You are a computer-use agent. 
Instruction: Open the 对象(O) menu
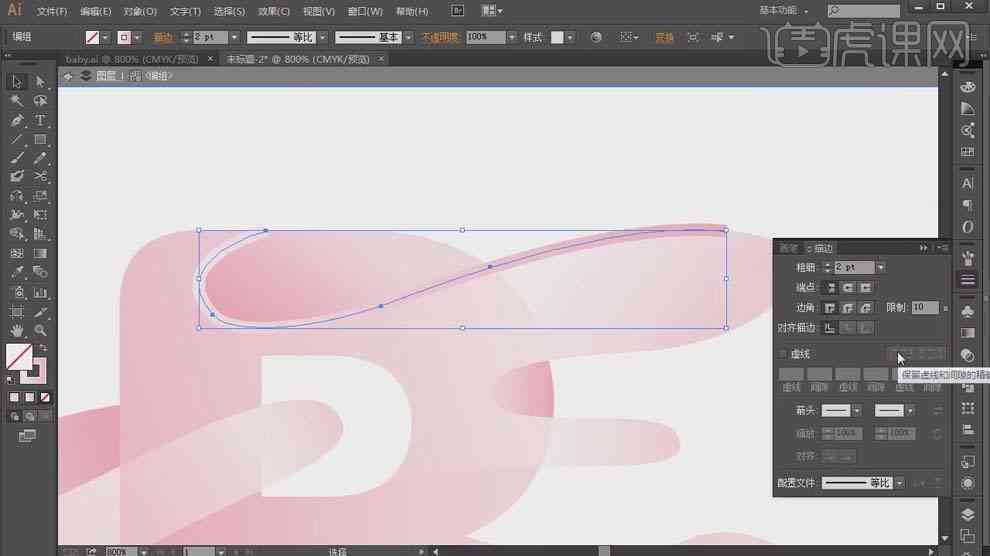pyautogui.click(x=140, y=11)
